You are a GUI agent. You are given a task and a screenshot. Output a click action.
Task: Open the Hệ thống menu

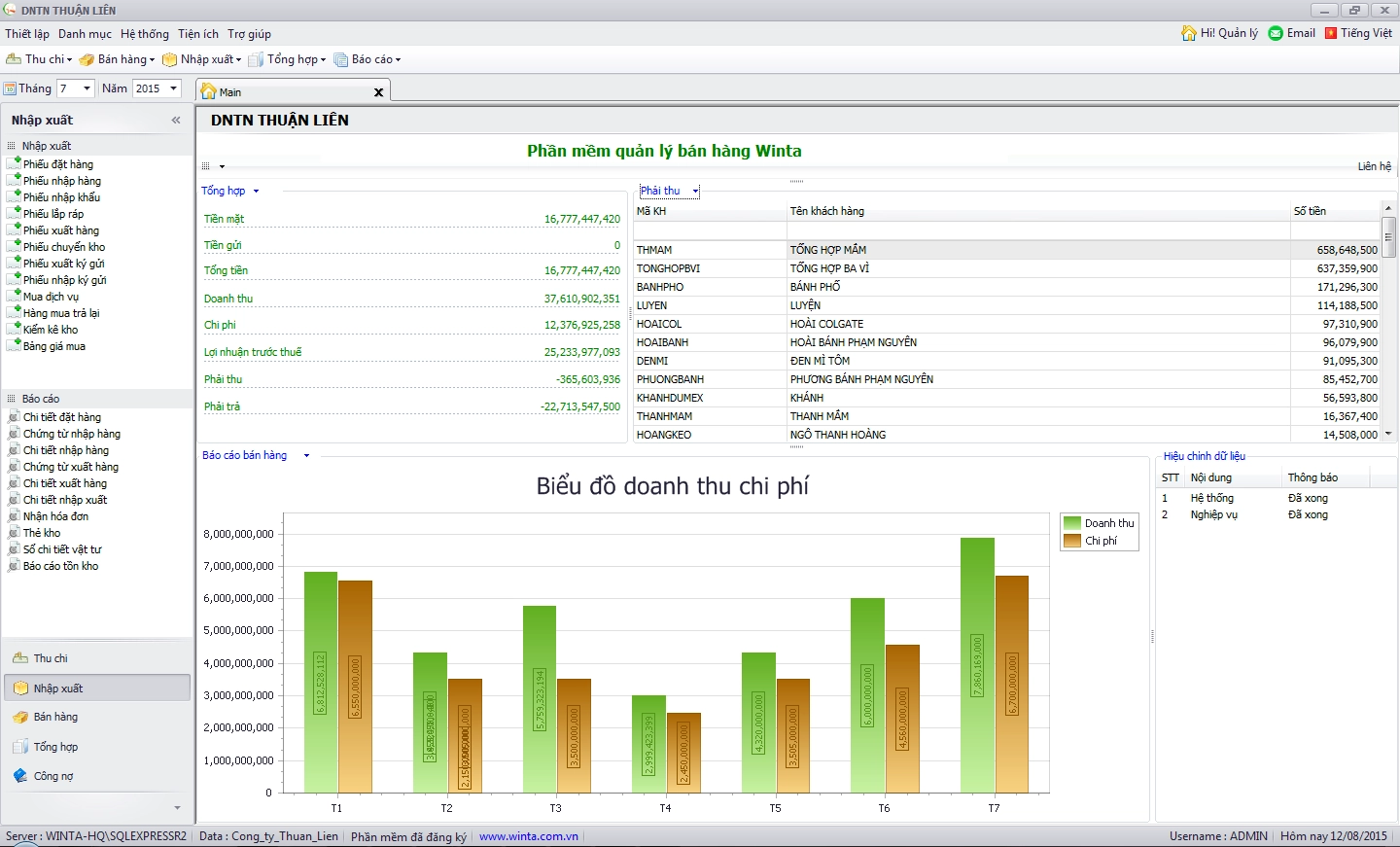[145, 34]
